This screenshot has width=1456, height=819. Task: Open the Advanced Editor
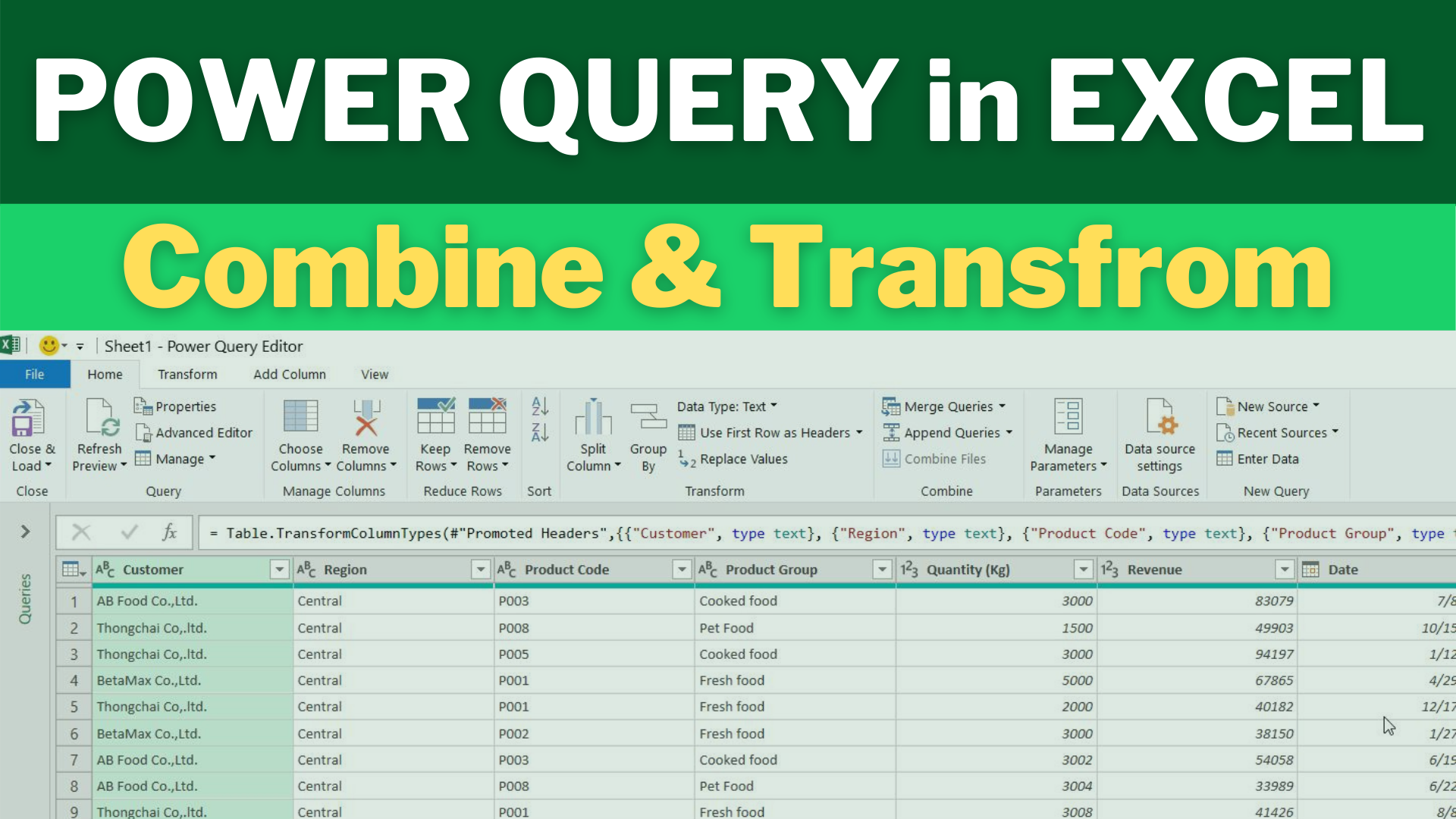pos(193,432)
